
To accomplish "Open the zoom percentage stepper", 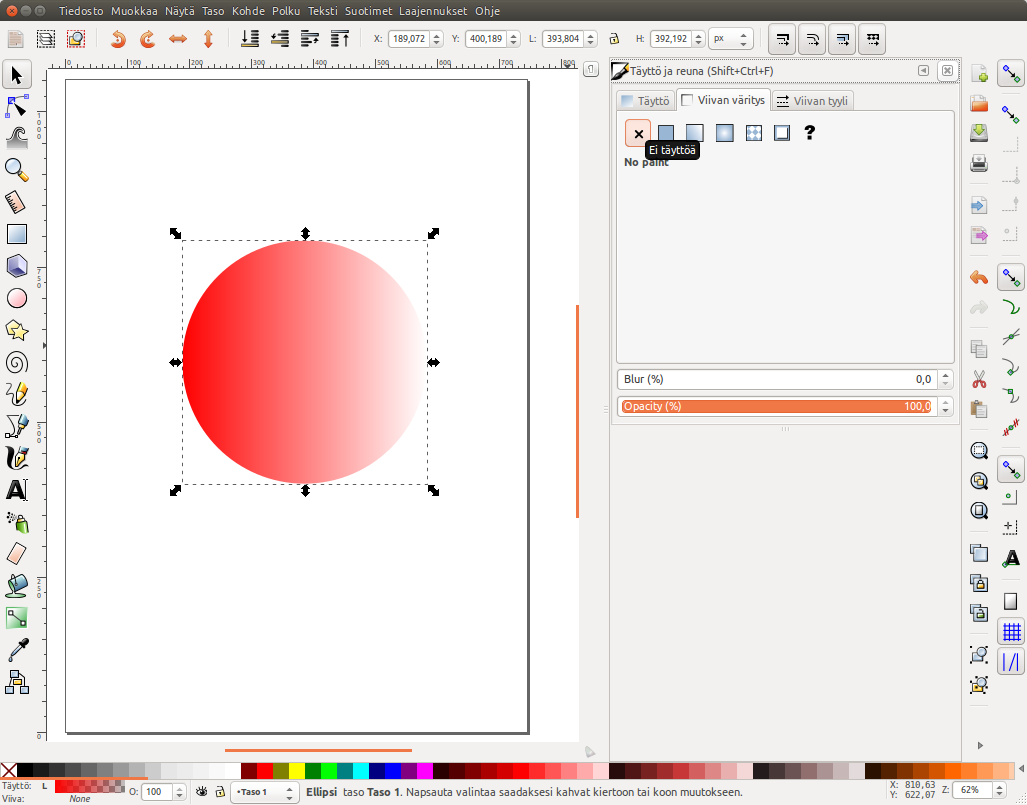I will tap(998, 790).
